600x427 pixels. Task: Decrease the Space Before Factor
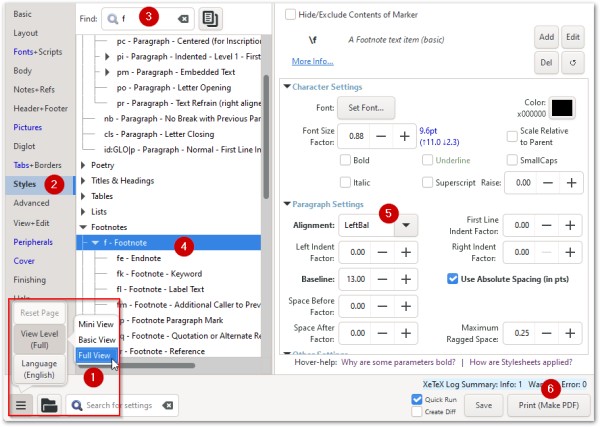click(x=382, y=306)
